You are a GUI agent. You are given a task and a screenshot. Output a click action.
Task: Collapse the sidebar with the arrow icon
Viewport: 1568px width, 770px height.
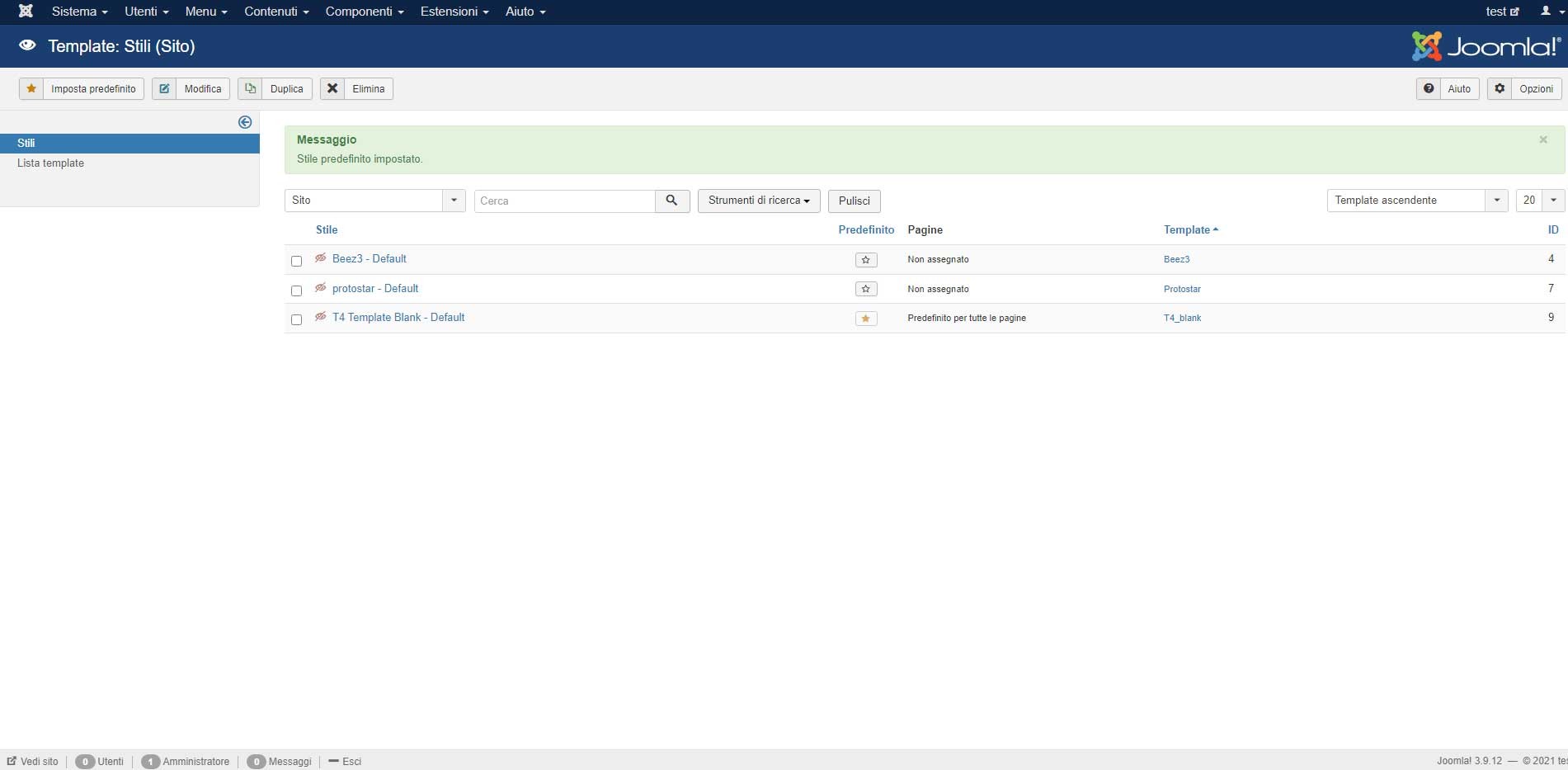(245, 122)
